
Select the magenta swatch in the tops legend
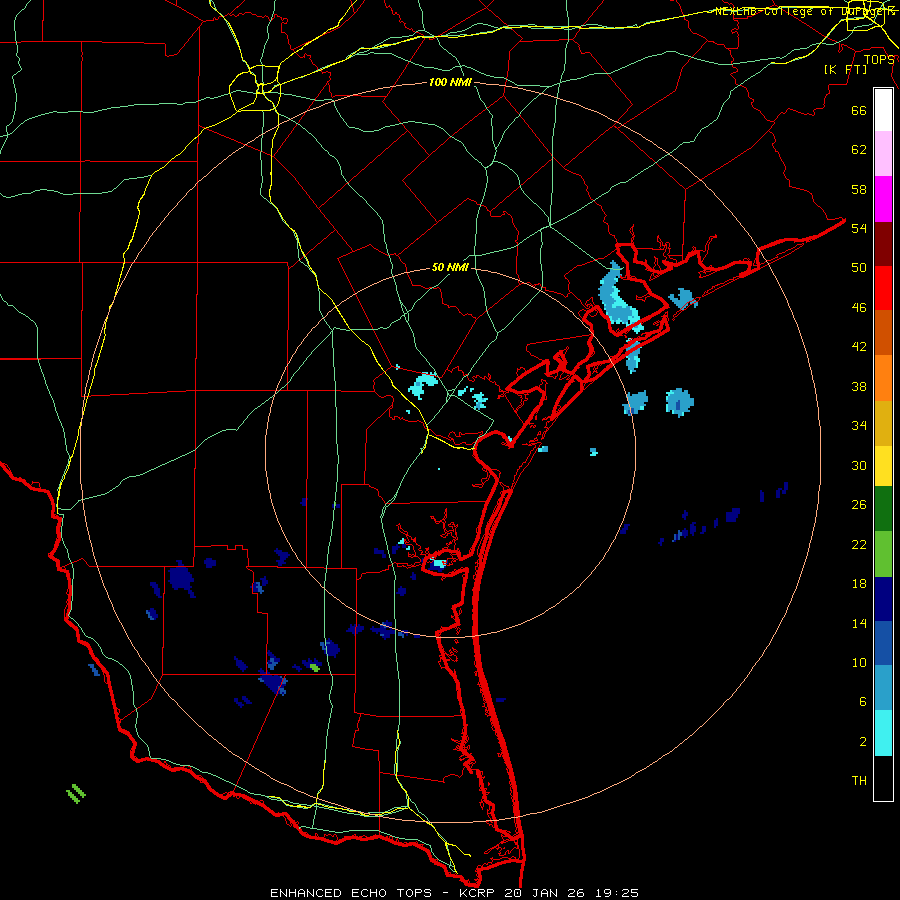pos(883,199)
